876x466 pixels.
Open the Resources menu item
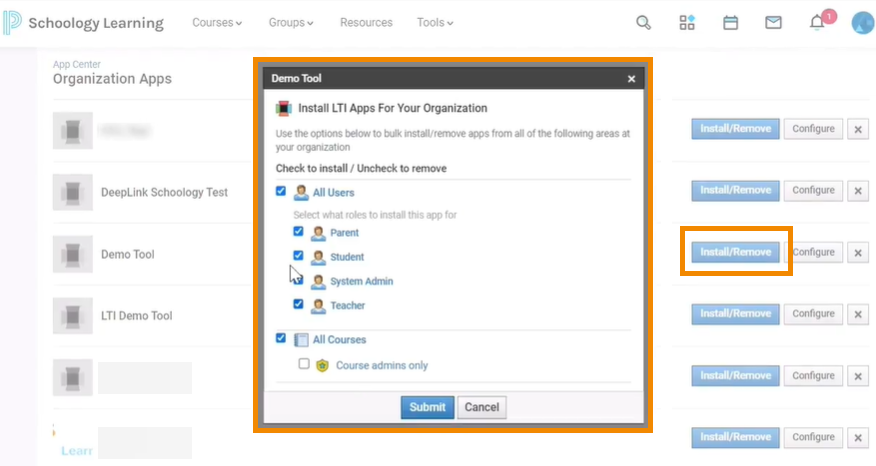[x=366, y=23]
